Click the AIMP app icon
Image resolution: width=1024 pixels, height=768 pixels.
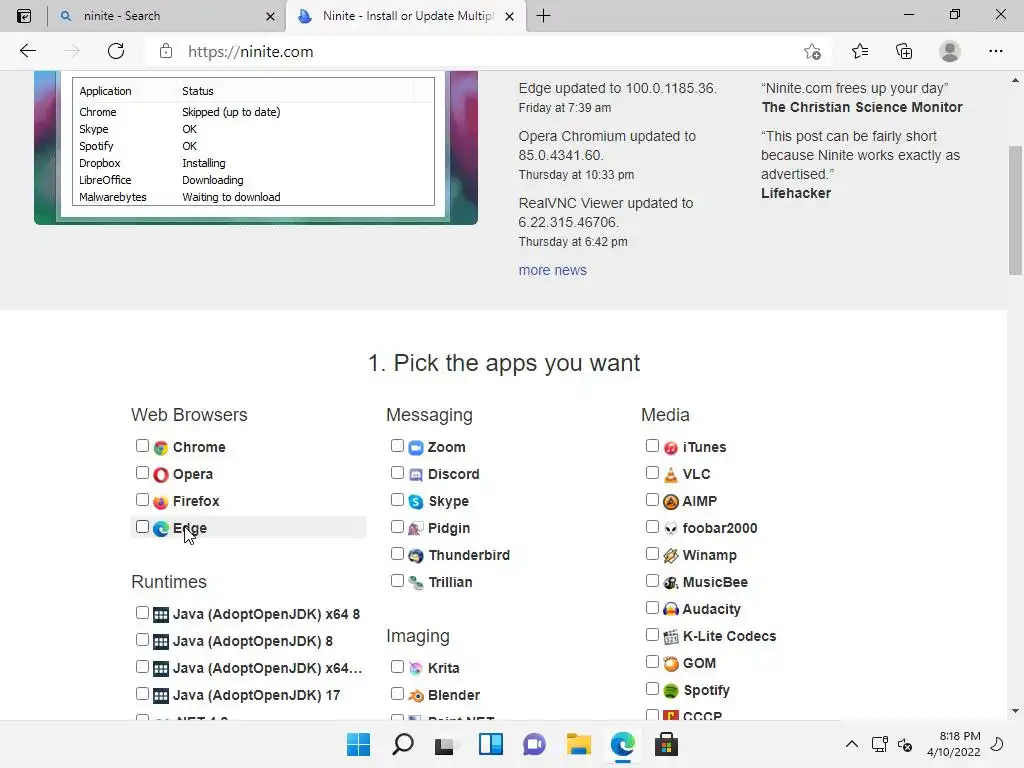[x=671, y=502]
